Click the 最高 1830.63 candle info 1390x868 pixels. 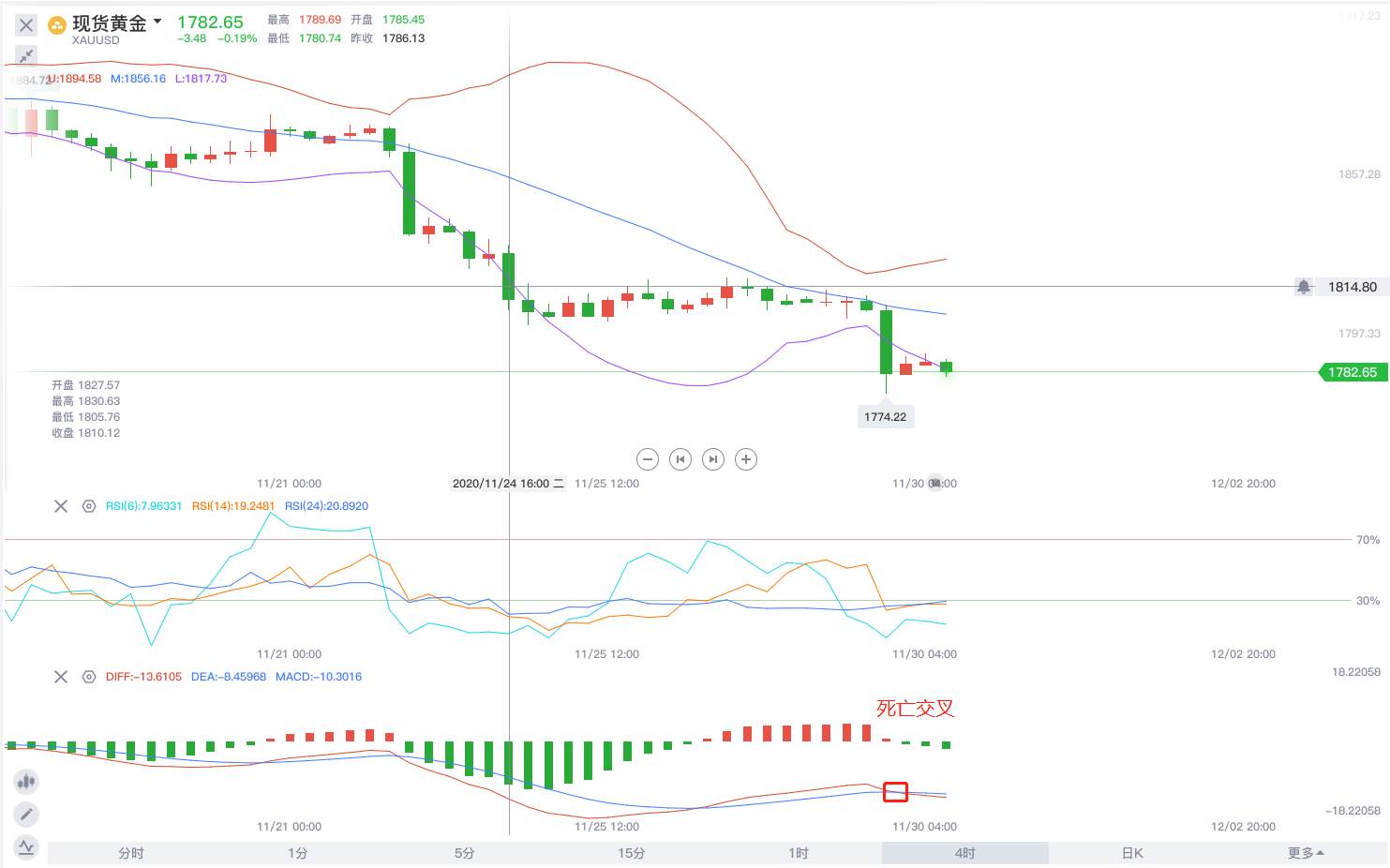(x=85, y=401)
